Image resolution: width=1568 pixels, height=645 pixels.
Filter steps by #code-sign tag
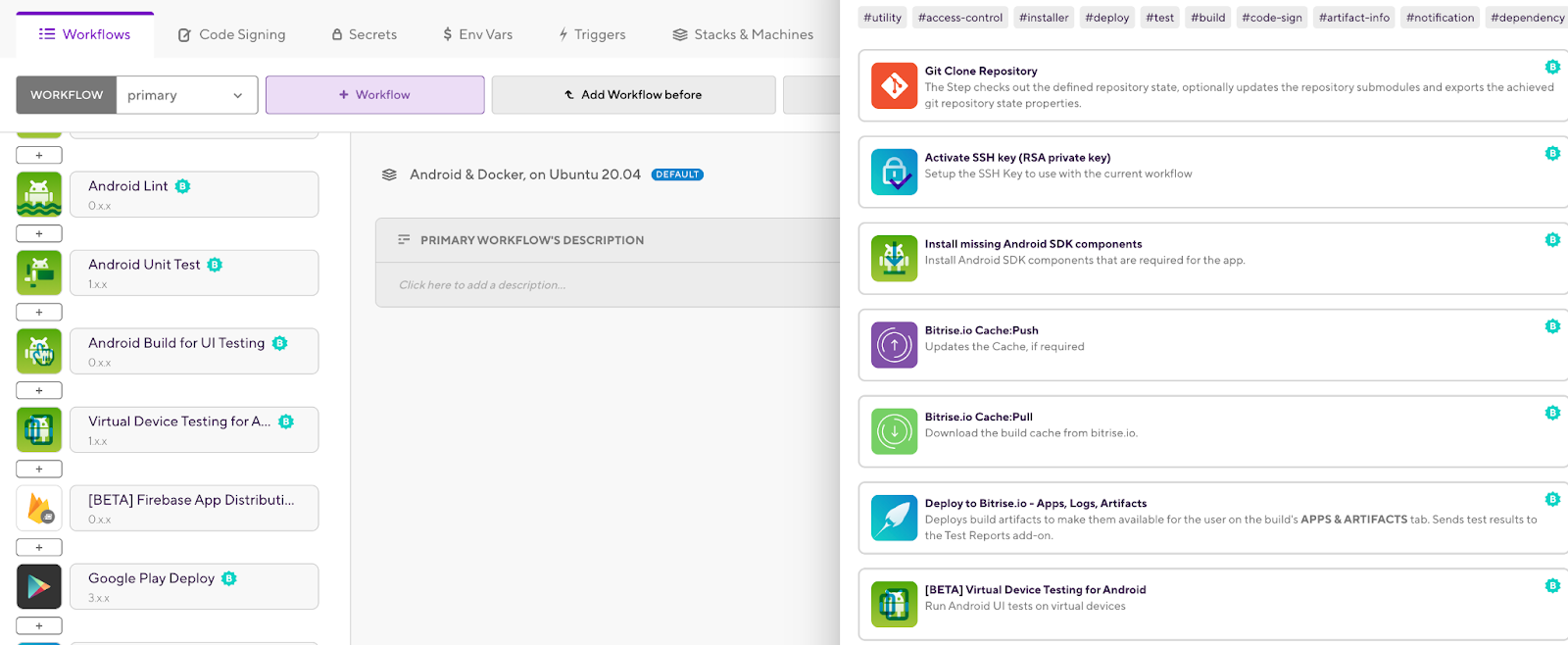click(x=1272, y=18)
